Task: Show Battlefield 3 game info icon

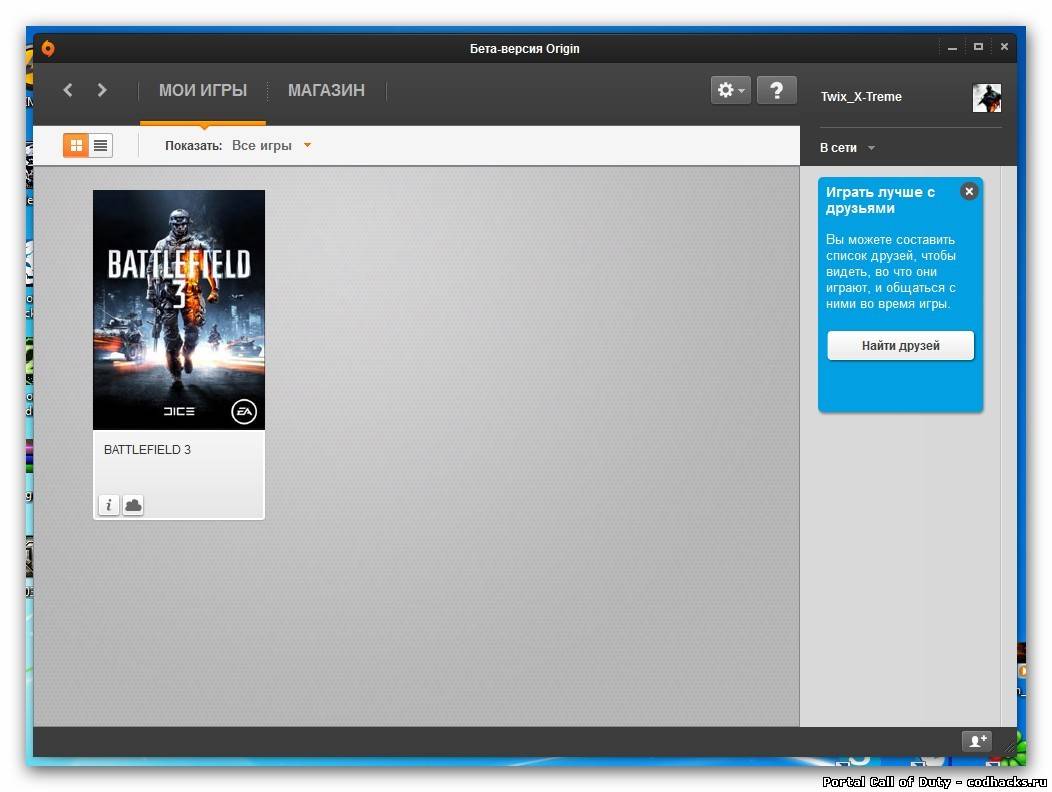Action: coord(109,505)
